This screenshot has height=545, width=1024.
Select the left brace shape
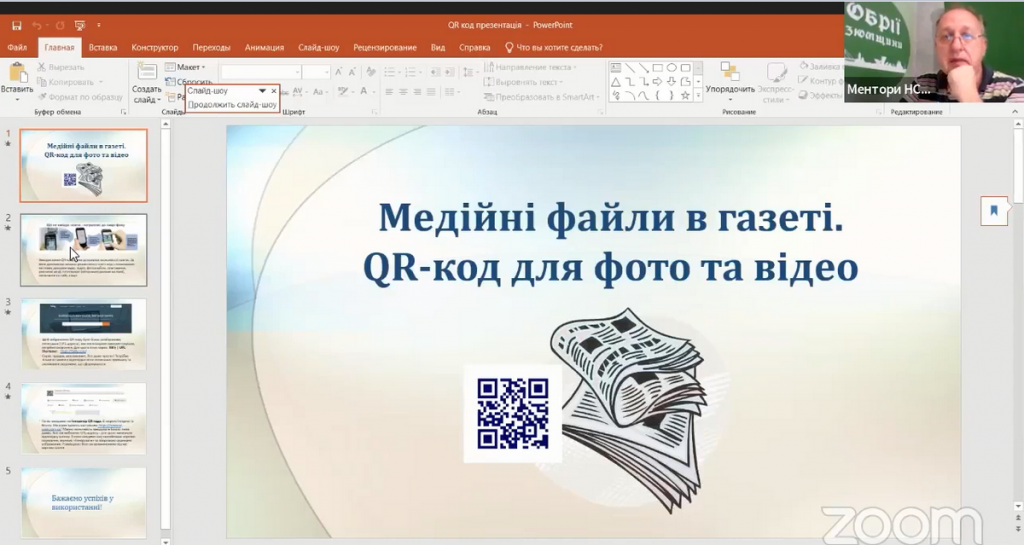click(658, 95)
